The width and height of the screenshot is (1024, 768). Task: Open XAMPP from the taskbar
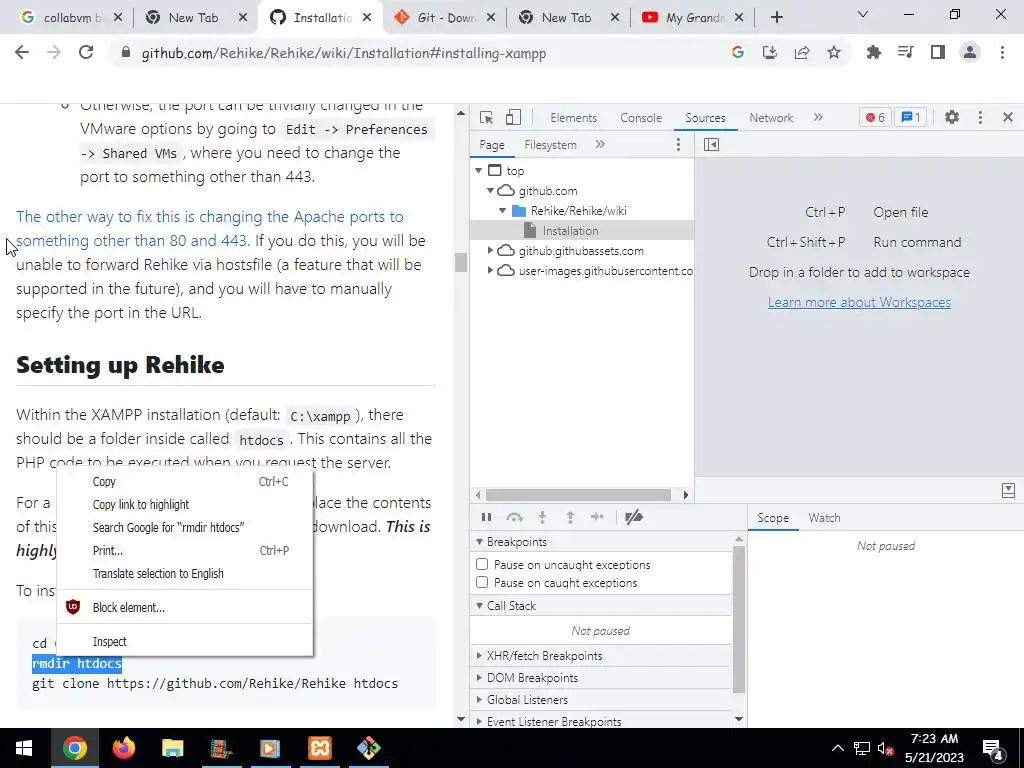coord(320,748)
